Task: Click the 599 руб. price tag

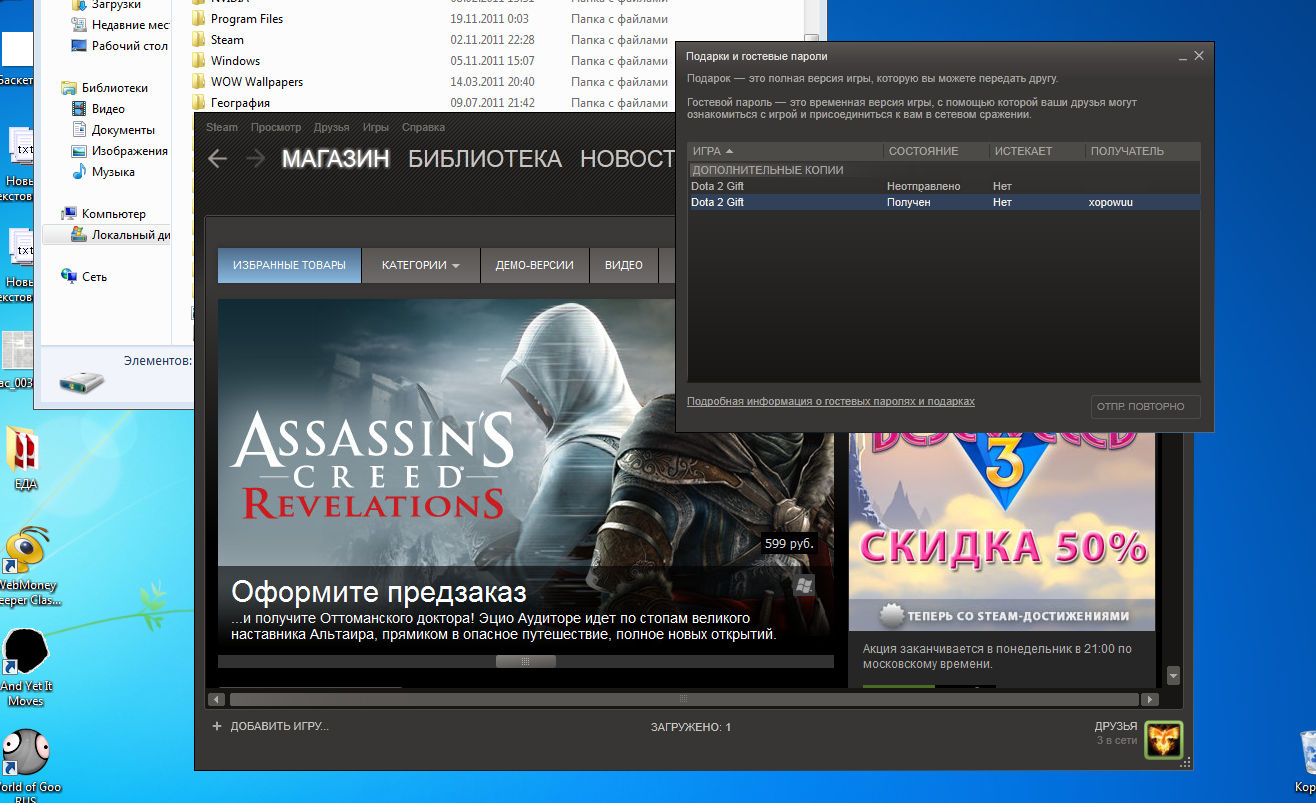Action: (x=790, y=544)
